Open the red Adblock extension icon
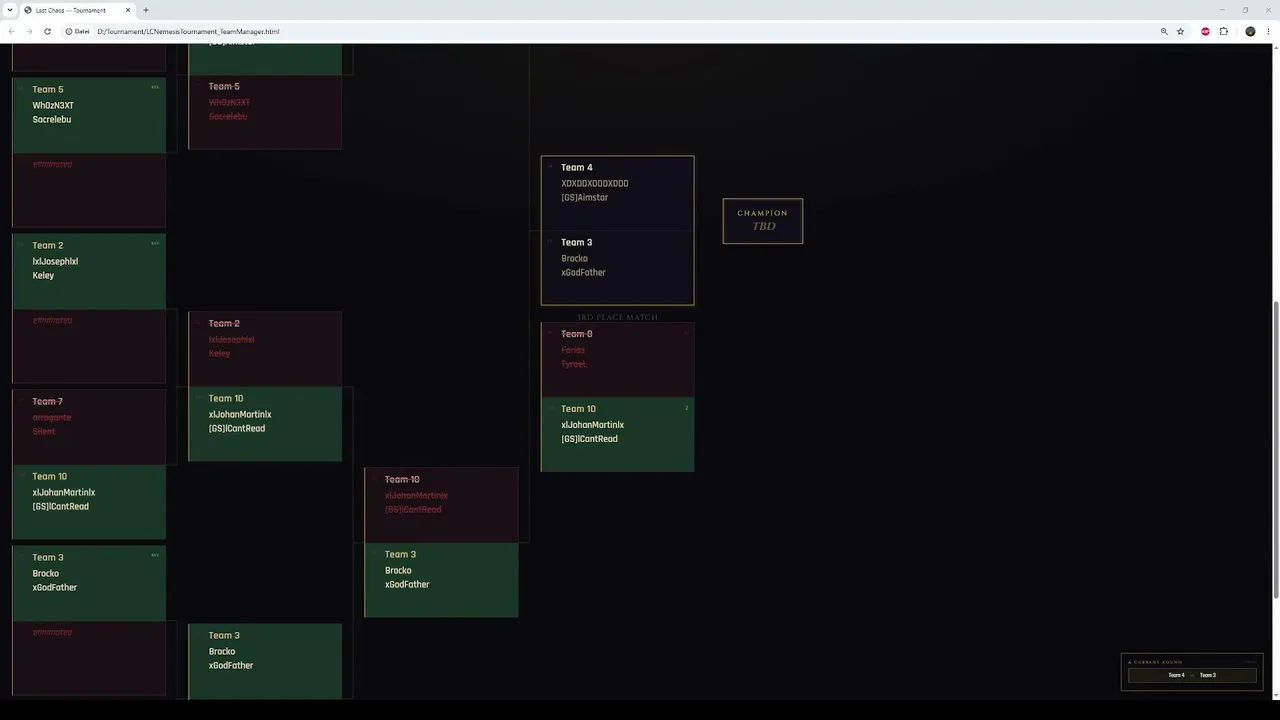1280x720 pixels. [1205, 31]
